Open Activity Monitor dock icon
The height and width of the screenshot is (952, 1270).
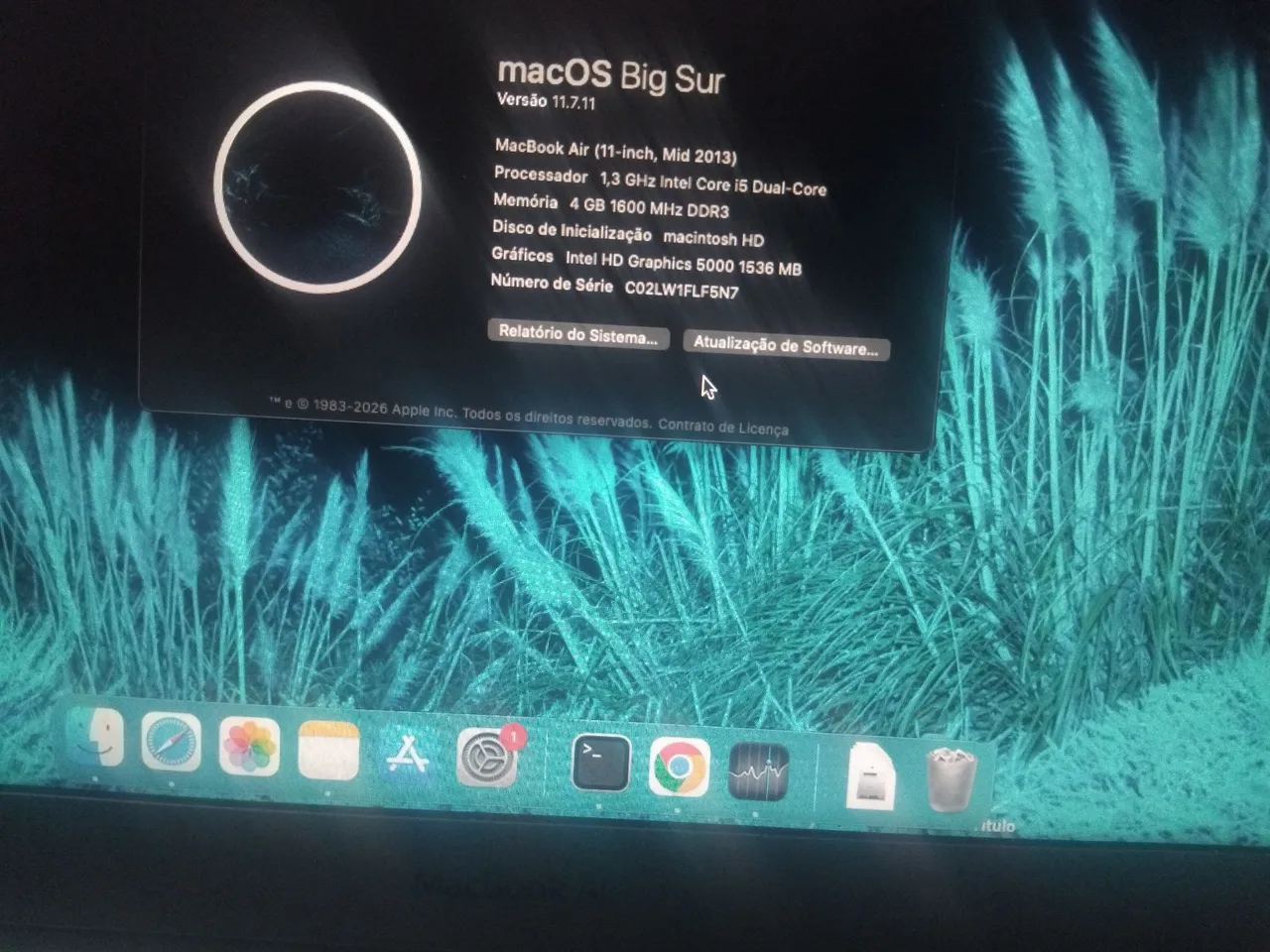point(758,772)
